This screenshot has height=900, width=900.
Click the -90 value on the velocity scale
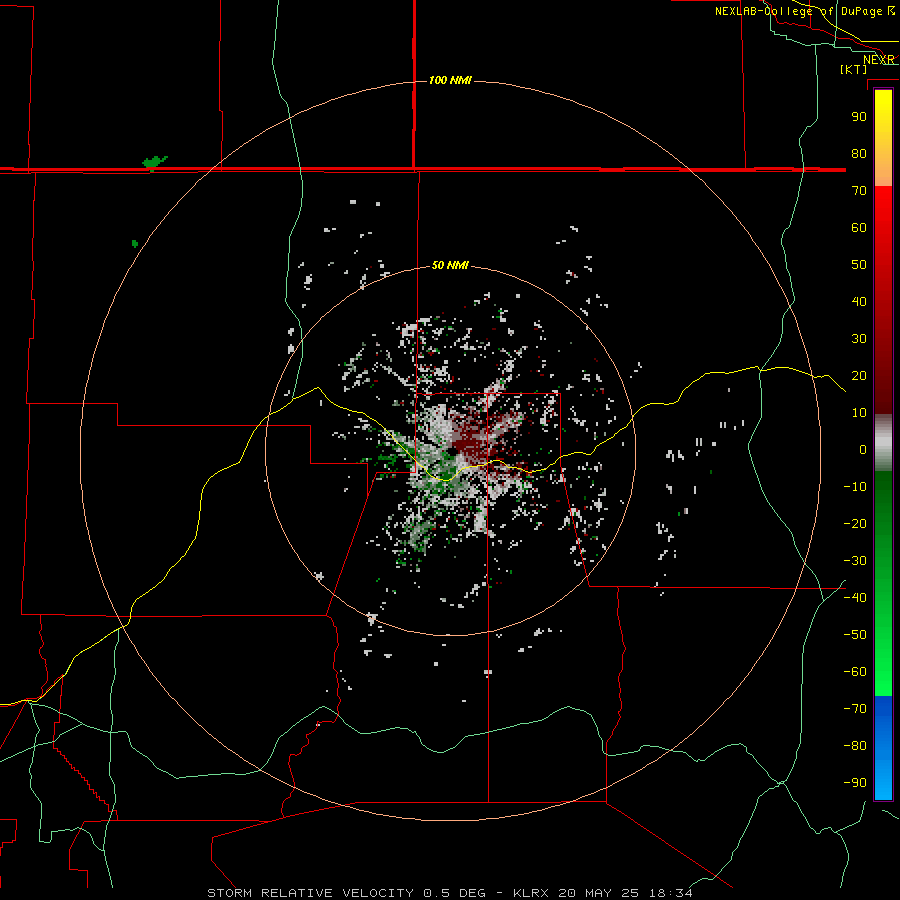[855, 783]
